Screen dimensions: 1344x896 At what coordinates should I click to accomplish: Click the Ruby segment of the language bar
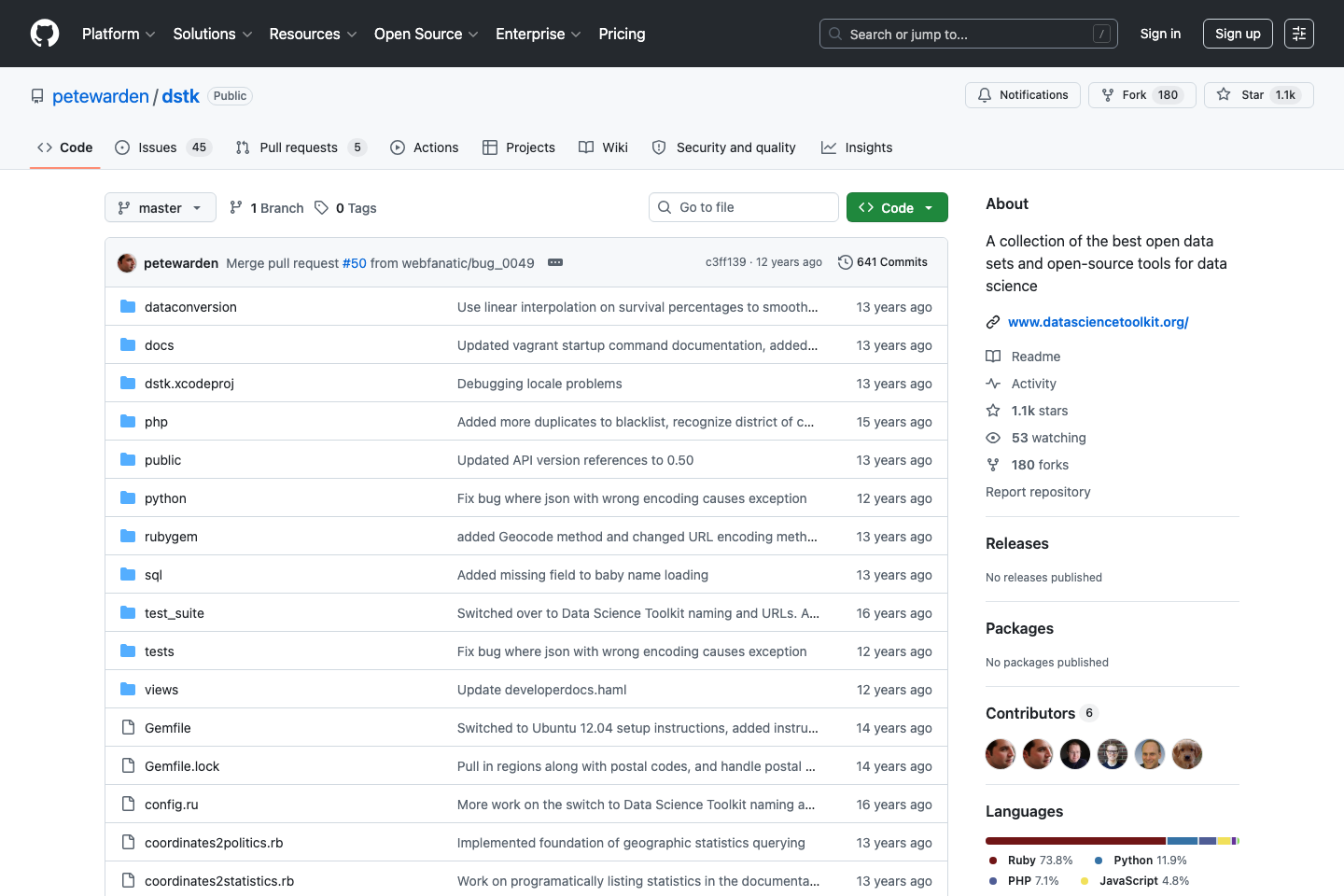point(1073,840)
